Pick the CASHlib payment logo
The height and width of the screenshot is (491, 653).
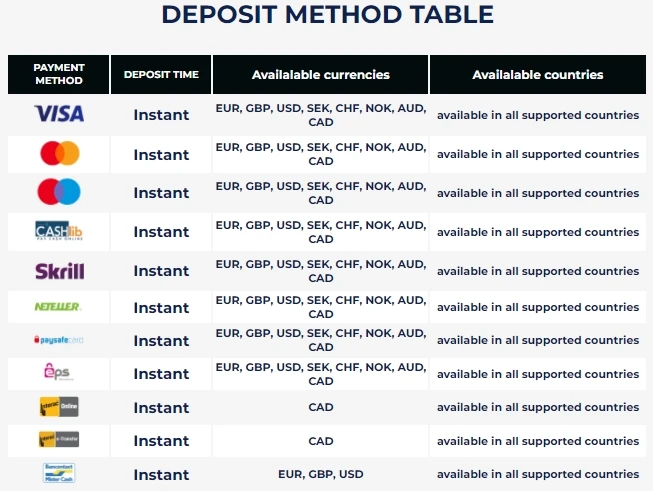pos(59,232)
